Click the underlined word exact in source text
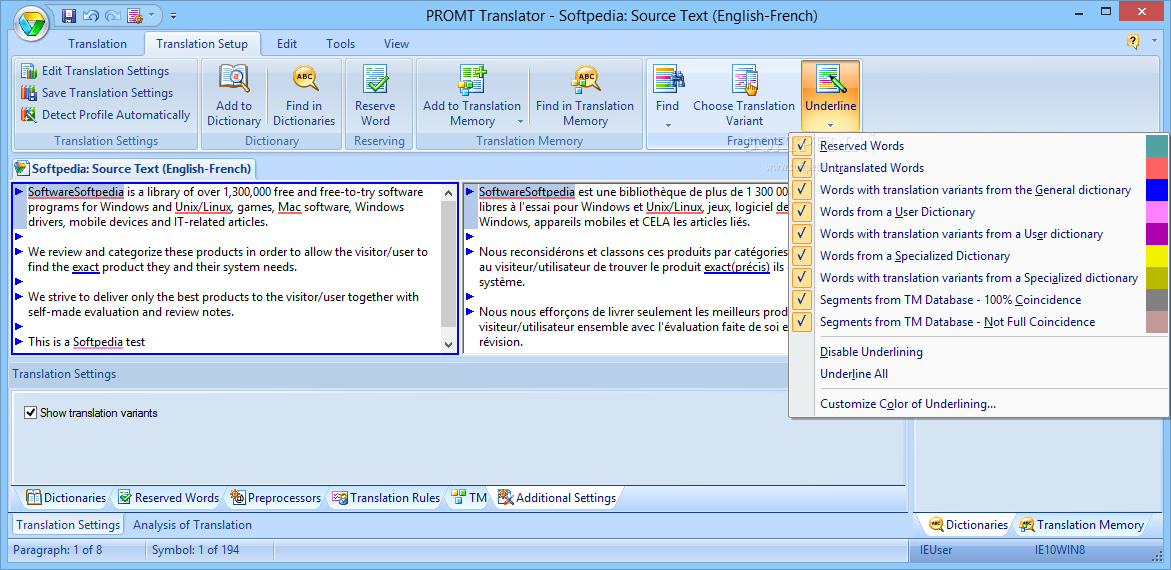 (x=86, y=267)
